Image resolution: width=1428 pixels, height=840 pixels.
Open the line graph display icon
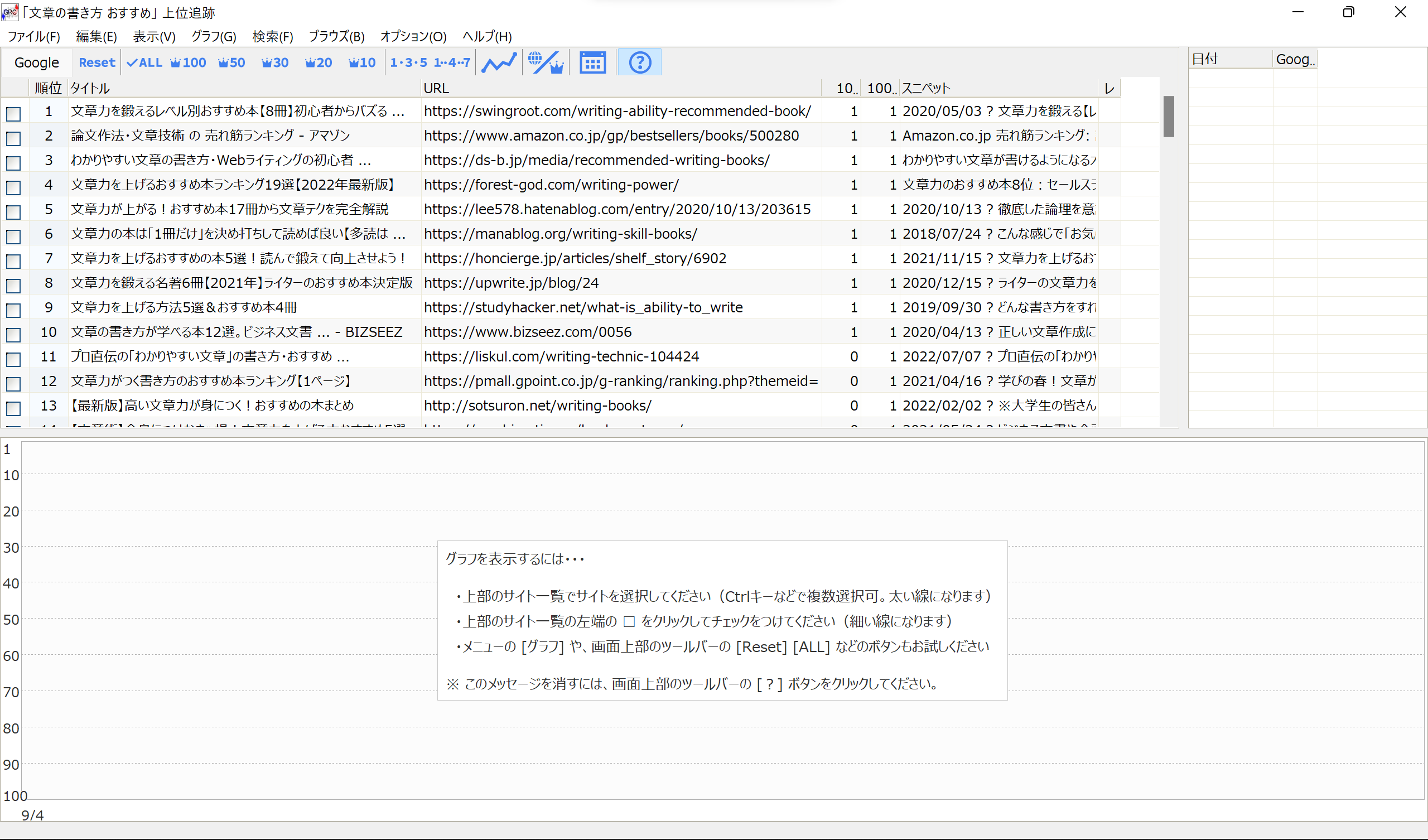(x=499, y=62)
